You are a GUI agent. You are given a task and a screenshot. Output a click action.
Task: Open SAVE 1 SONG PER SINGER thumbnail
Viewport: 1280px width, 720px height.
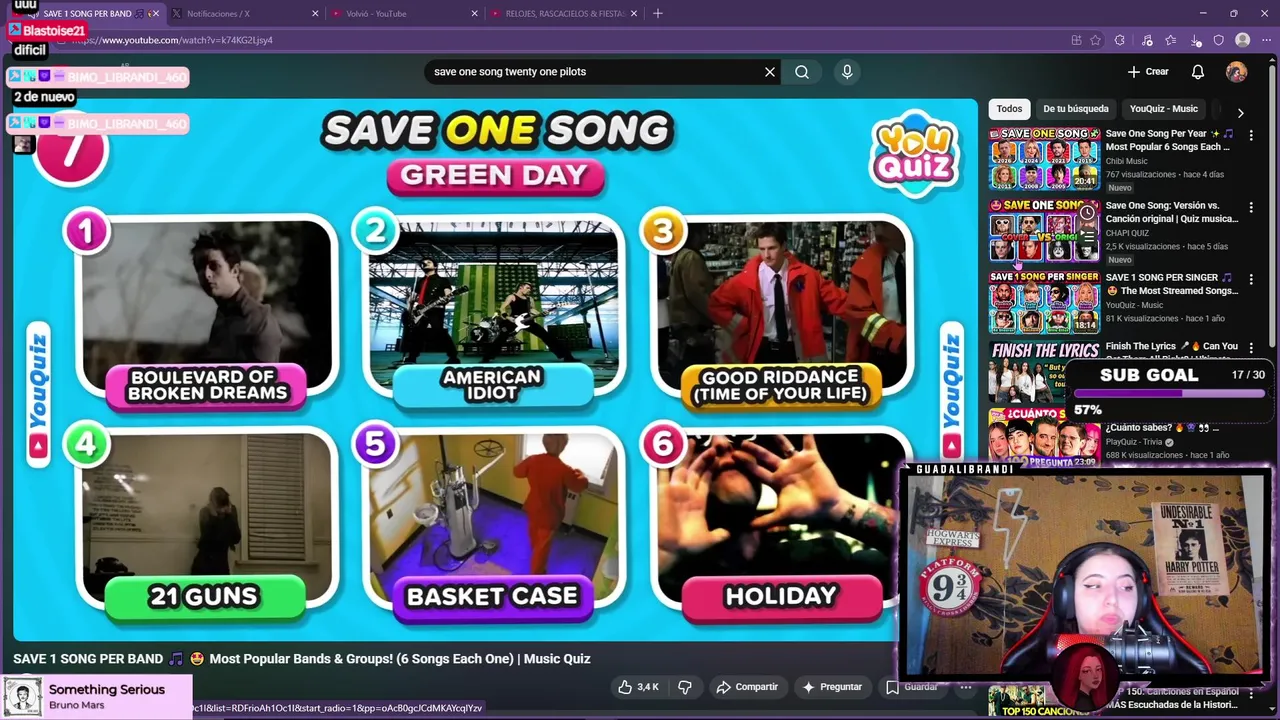click(1044, 302)
